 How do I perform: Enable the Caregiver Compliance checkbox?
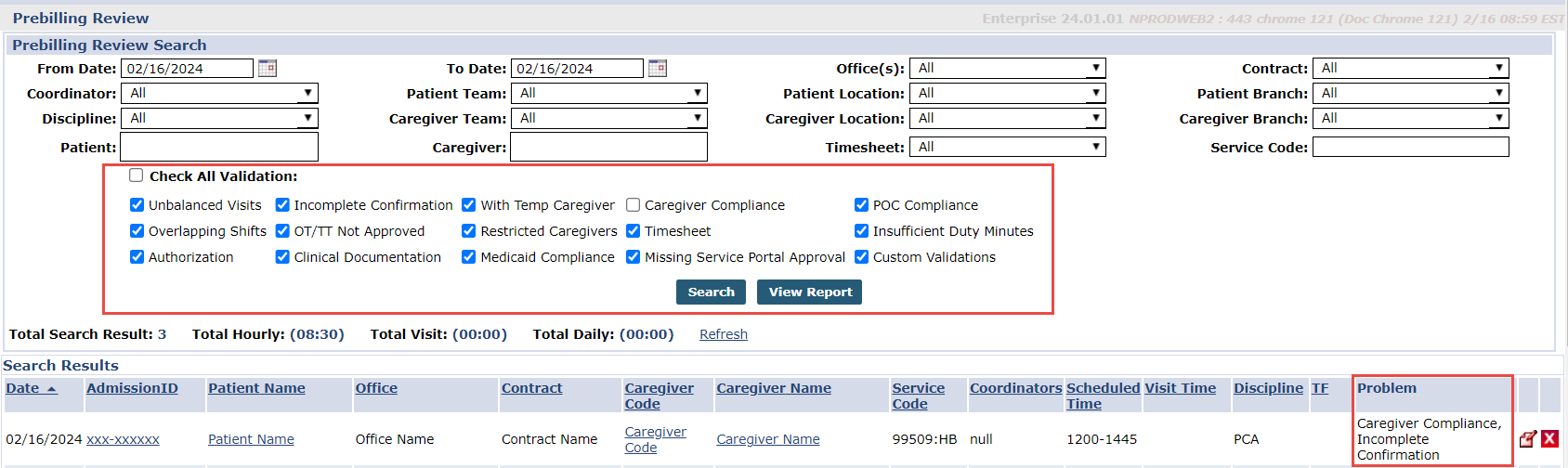(x=634, y=205)
